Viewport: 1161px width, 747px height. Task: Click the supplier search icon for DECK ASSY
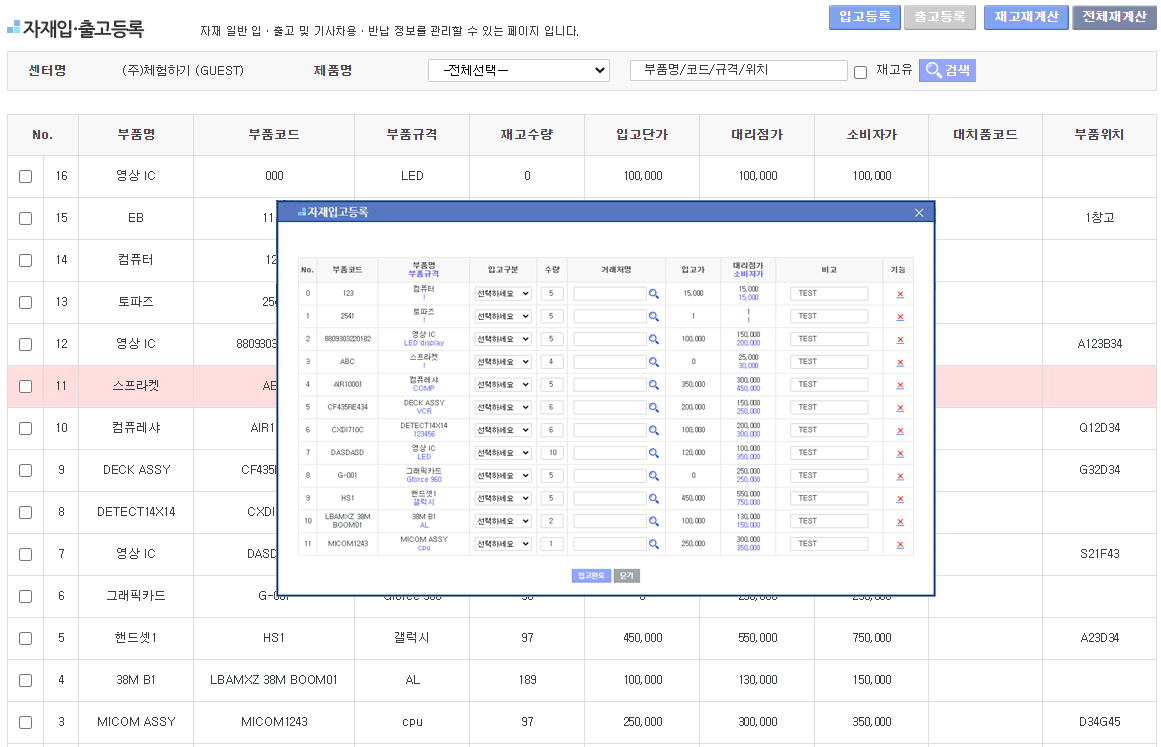coord(654,408)
